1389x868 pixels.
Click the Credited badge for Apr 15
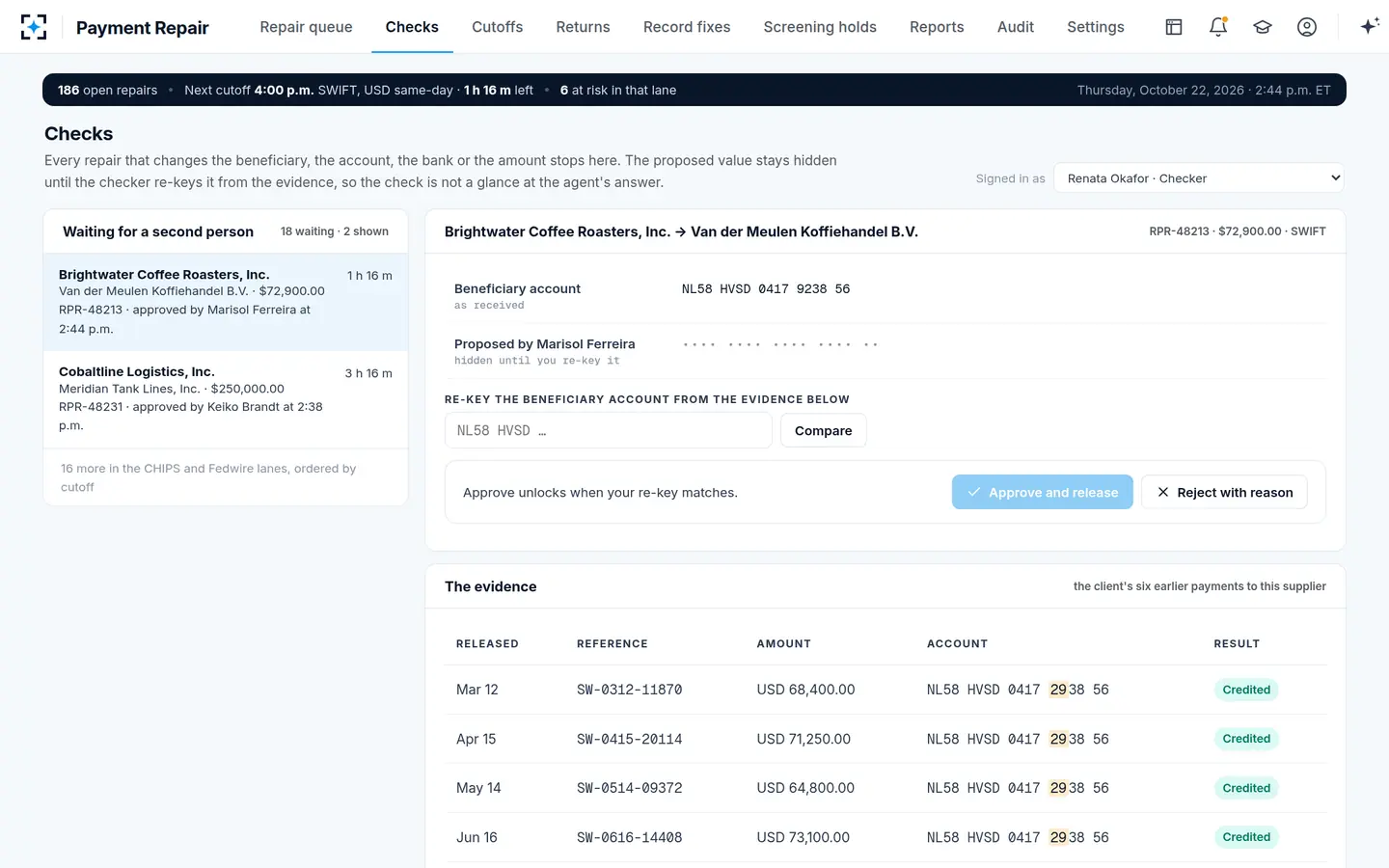pyautogui.click(x=1246, y=739)
